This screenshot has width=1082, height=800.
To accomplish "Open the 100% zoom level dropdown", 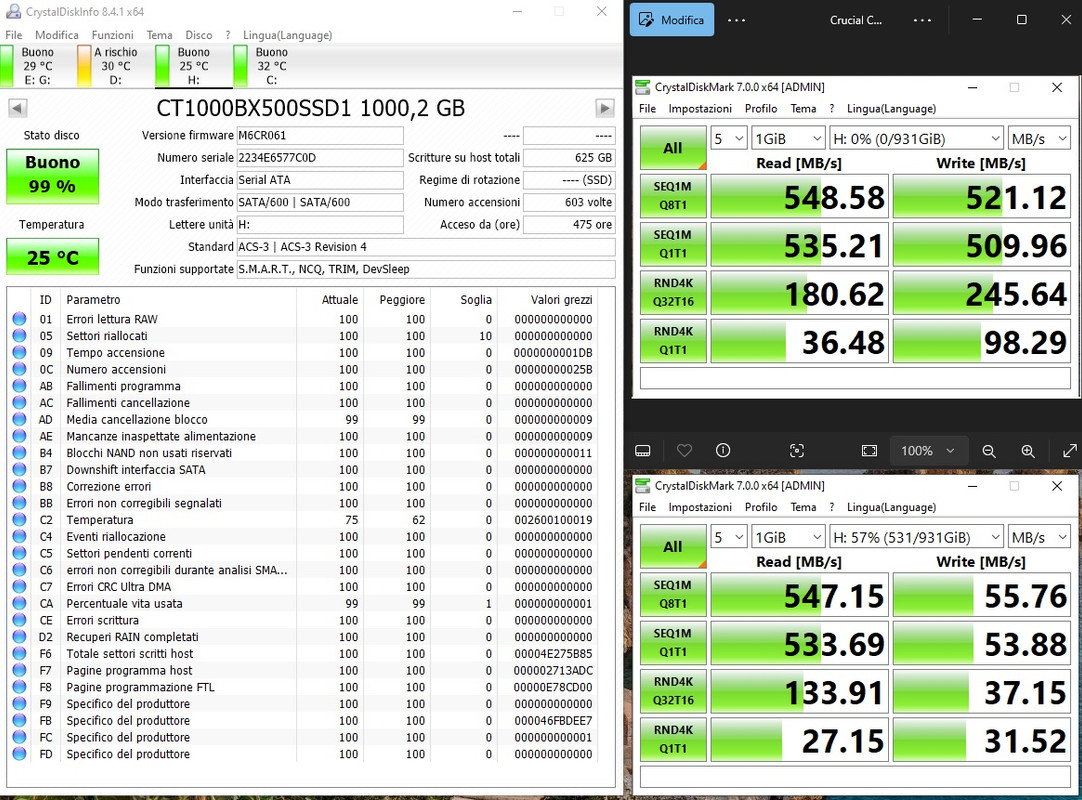I will (x=928, y=451).
